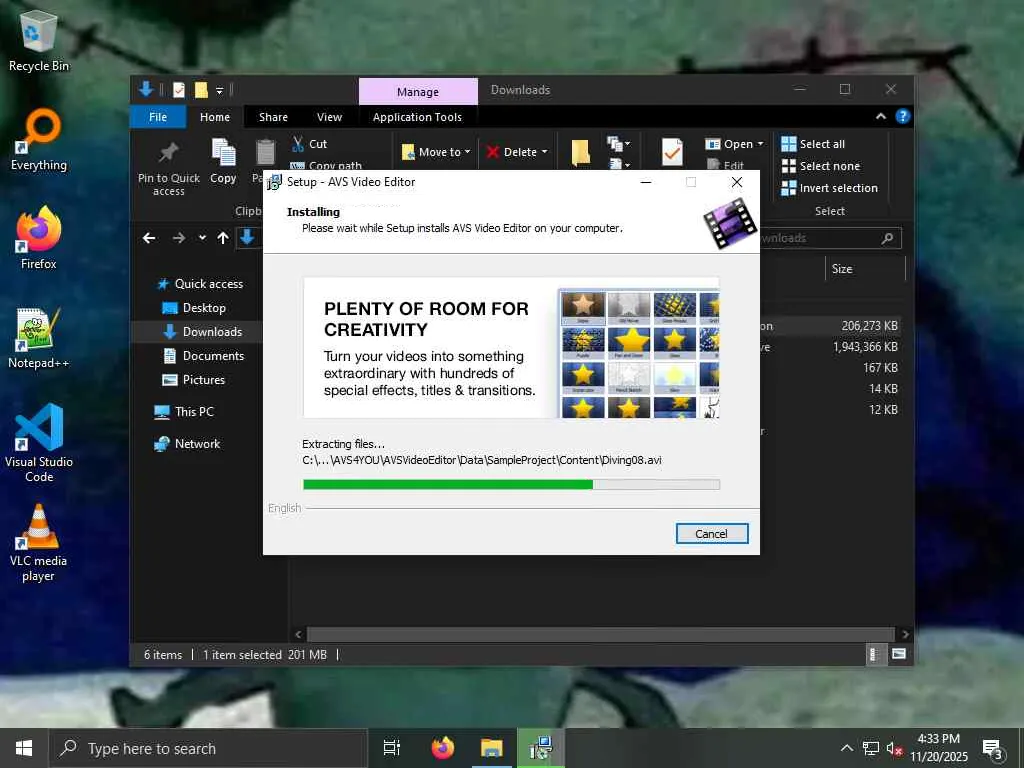Click the Copy ribbon button
1024x768 pixels.
[x=223, y=162]
